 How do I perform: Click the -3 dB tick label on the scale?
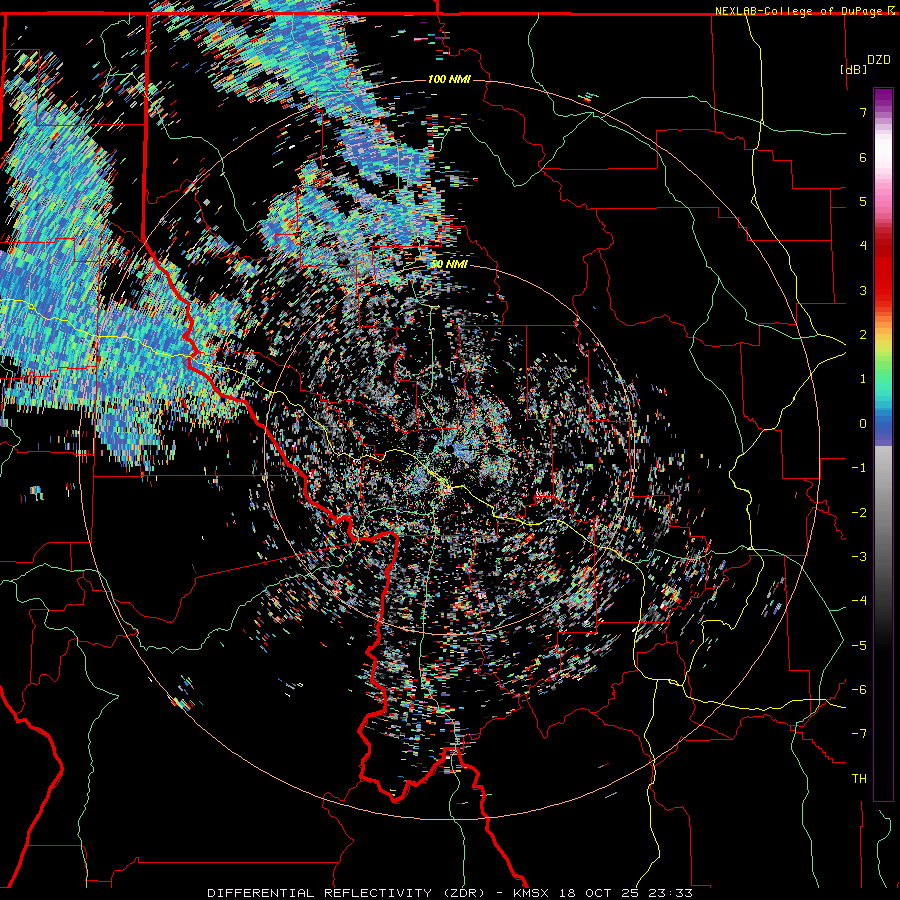point(859,556)
